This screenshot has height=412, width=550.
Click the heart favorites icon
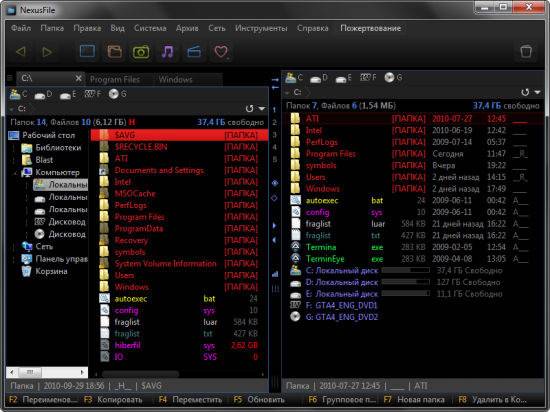click(221, 52)
